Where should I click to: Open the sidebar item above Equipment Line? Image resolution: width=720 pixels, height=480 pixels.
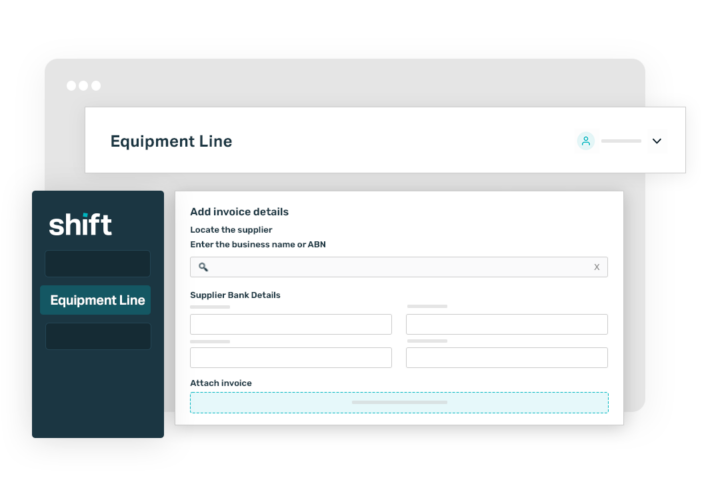tap(97, 264)
